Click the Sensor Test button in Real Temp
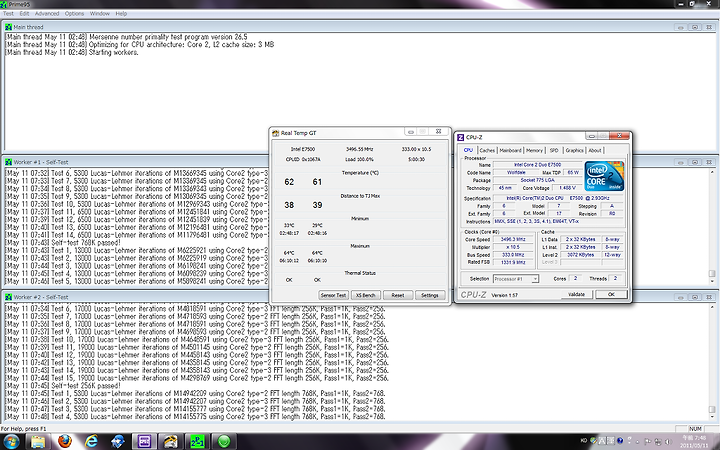The height and width of the screenshot is (450, 720). pos(333,295)
